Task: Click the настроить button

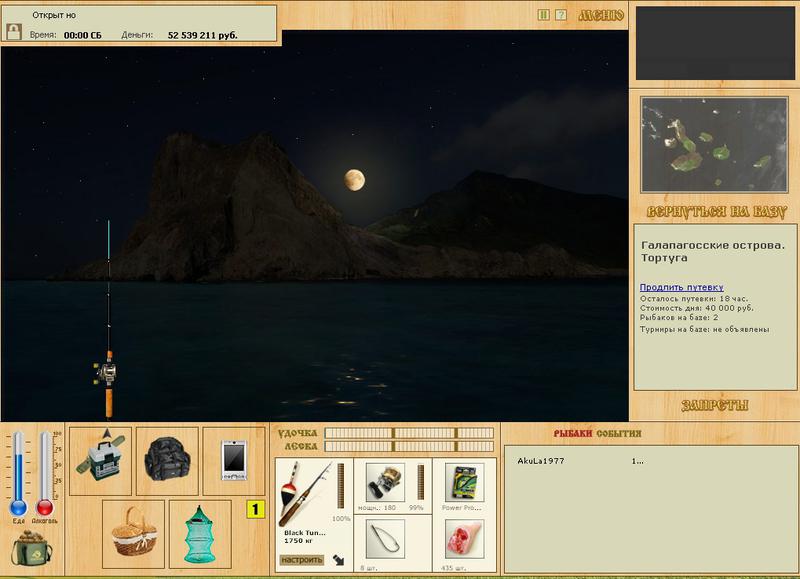Action: click(x=302, y=560)
